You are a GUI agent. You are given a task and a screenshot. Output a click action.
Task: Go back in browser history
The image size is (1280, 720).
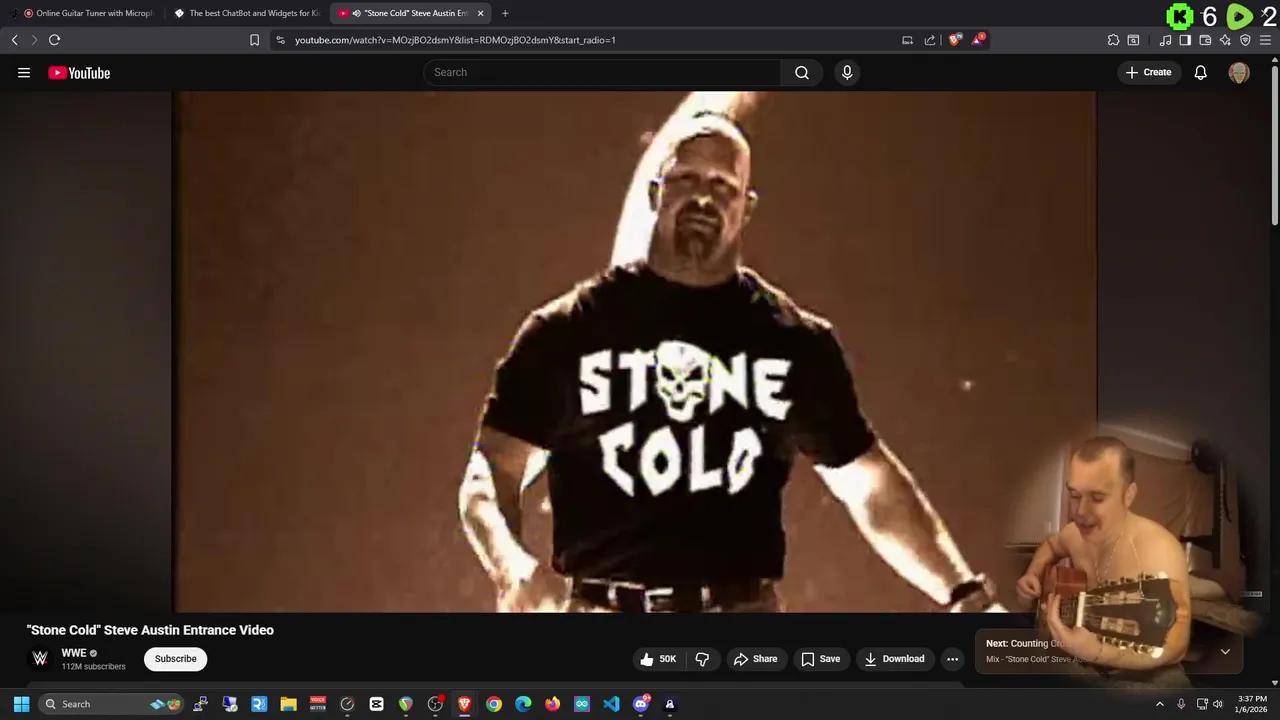15,40
